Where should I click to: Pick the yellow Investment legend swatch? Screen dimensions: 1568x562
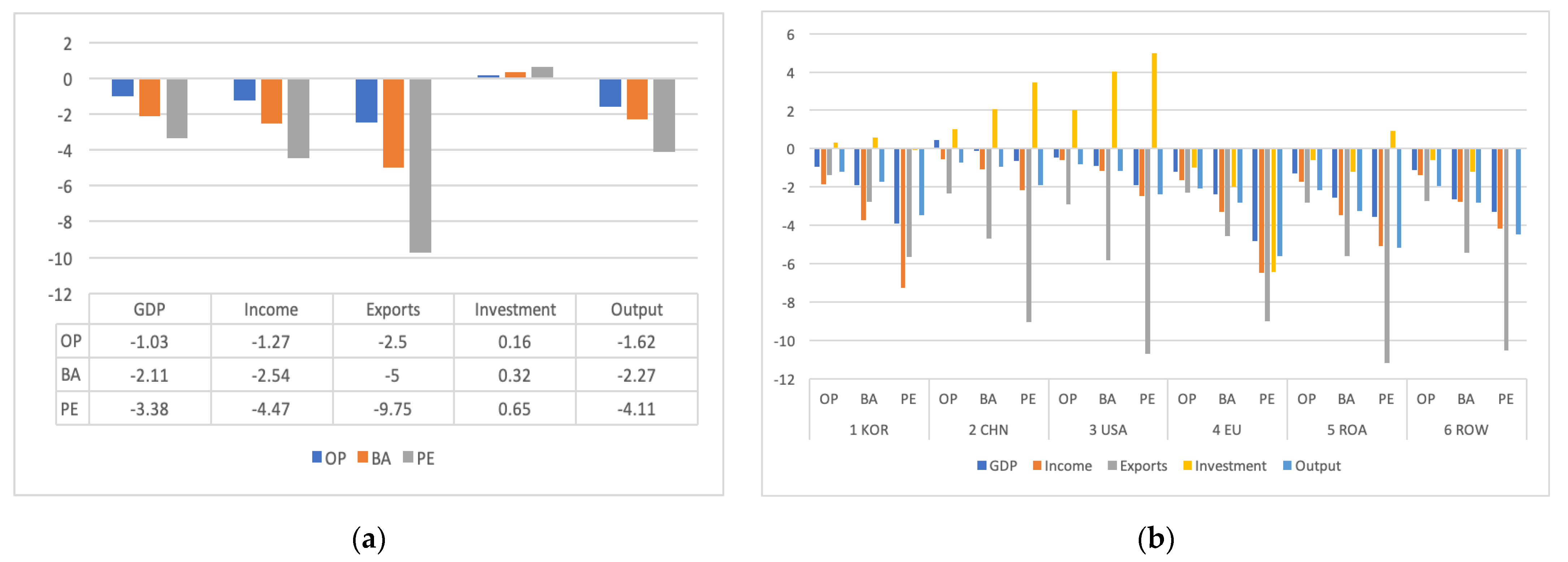(x=1187, y=465)
